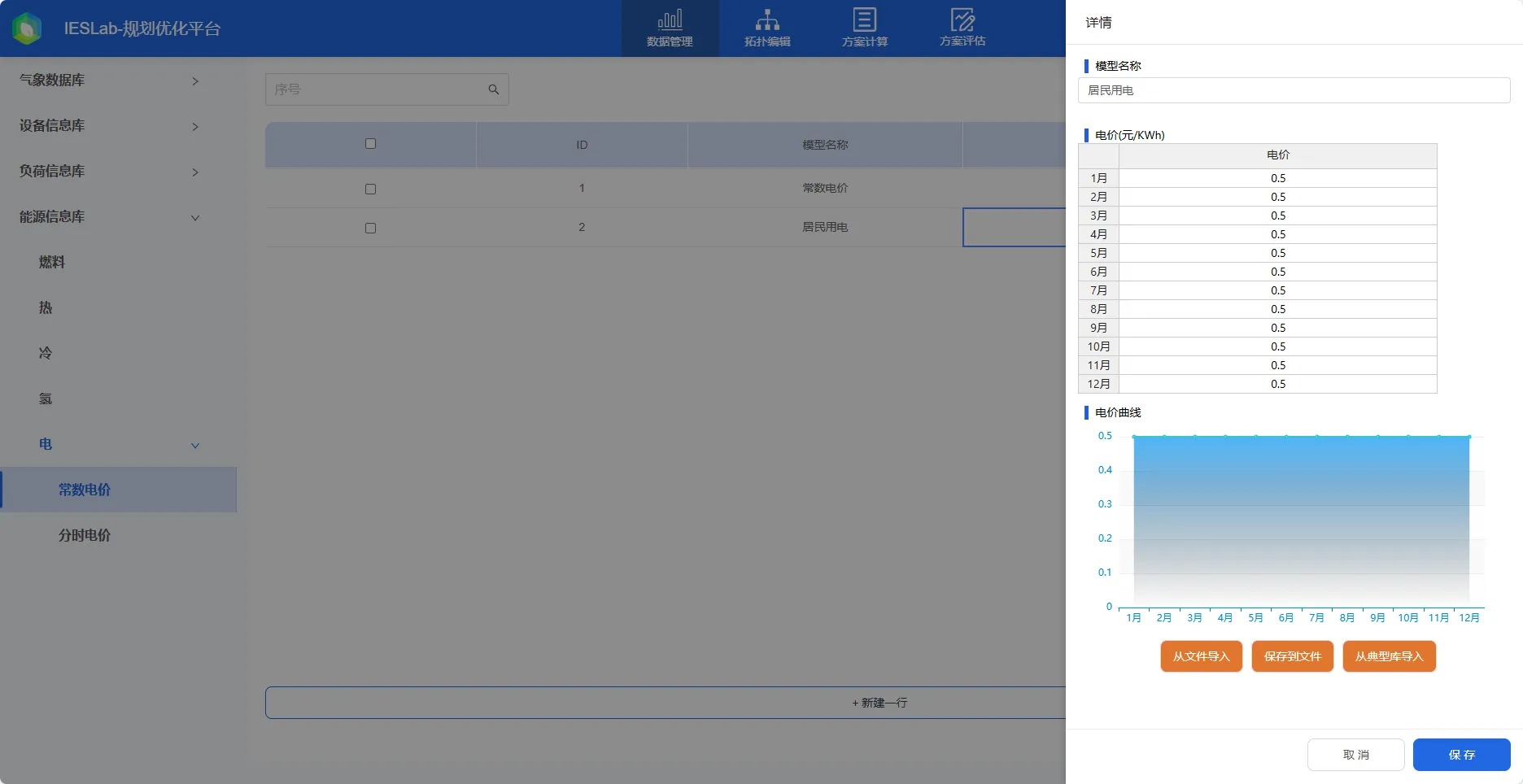Click the IESLab platform logo icon
The height and width of the screenshot is (784, 1523).
coord(27,28)
